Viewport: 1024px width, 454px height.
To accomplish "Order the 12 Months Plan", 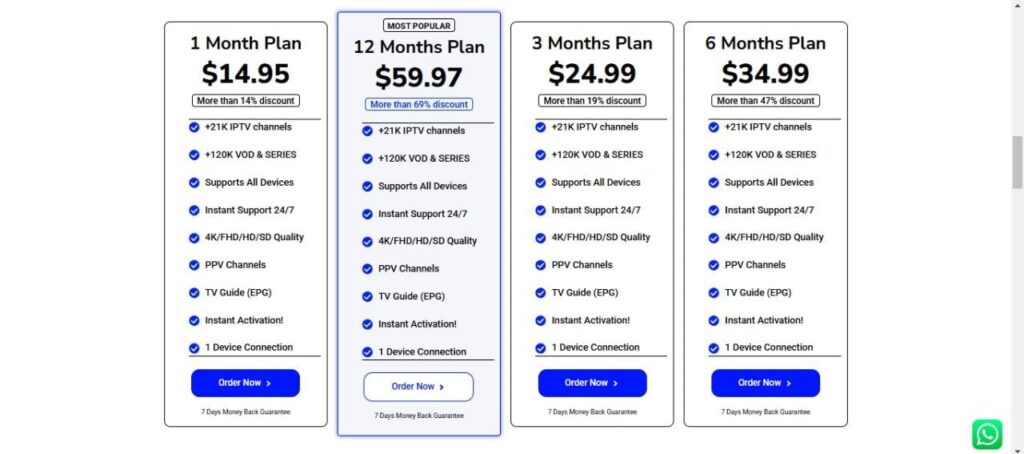I will (418, 387).
